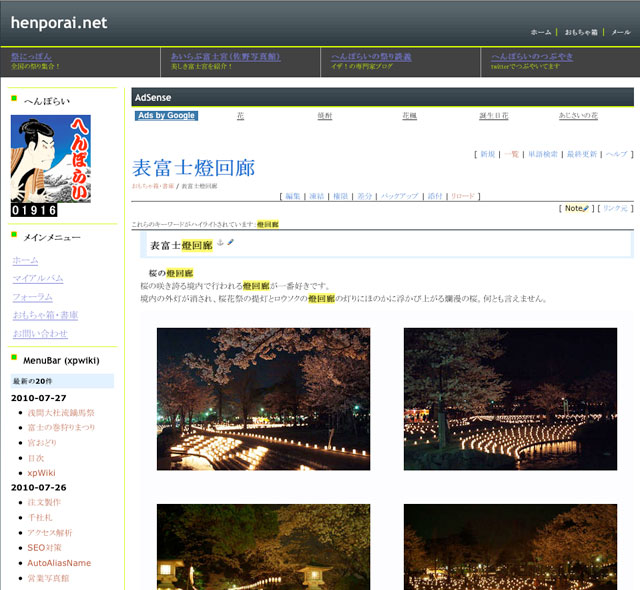The image size is (640, 590).
Task: Click ホーム in the top-right header menu
Action: [x=540, y=32]
